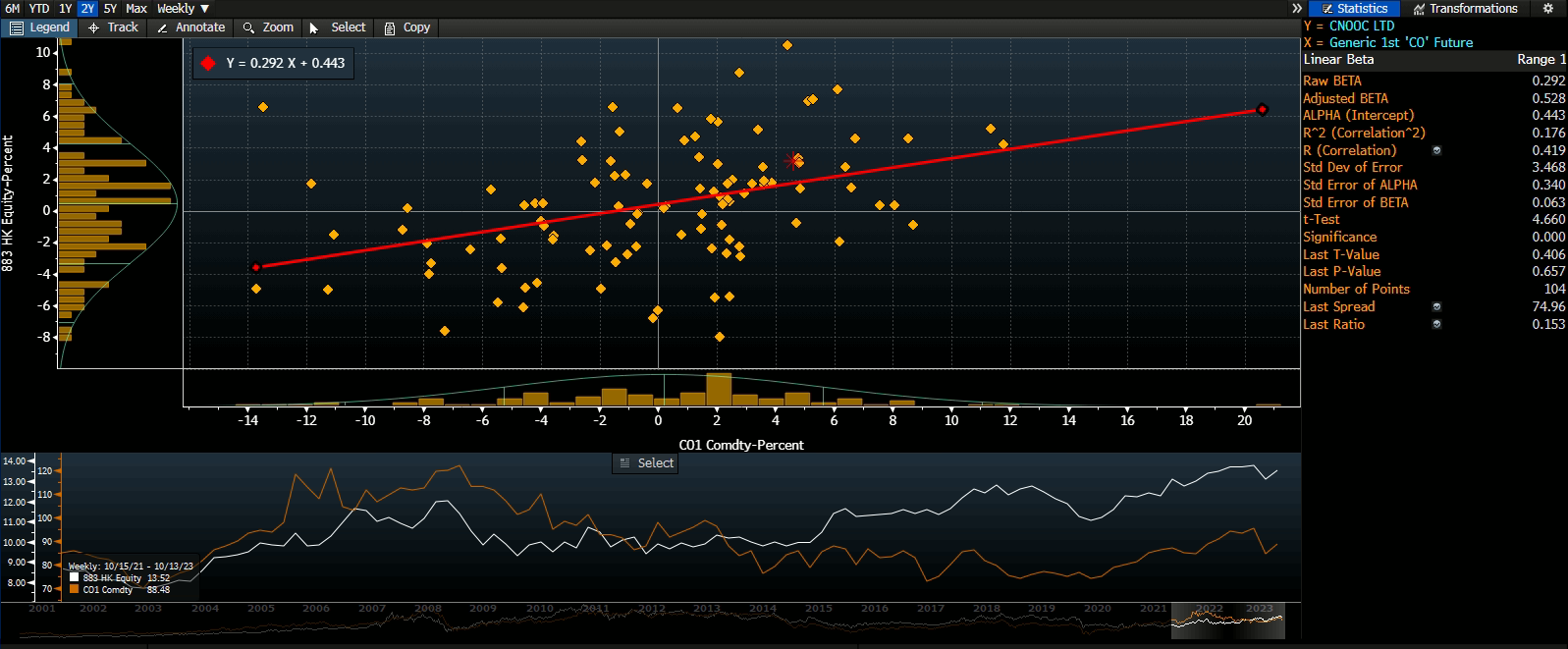The height and width of the screenshot is (649, 1568).
Task: Click the Last T-Value row
Action: point(1433,254)
